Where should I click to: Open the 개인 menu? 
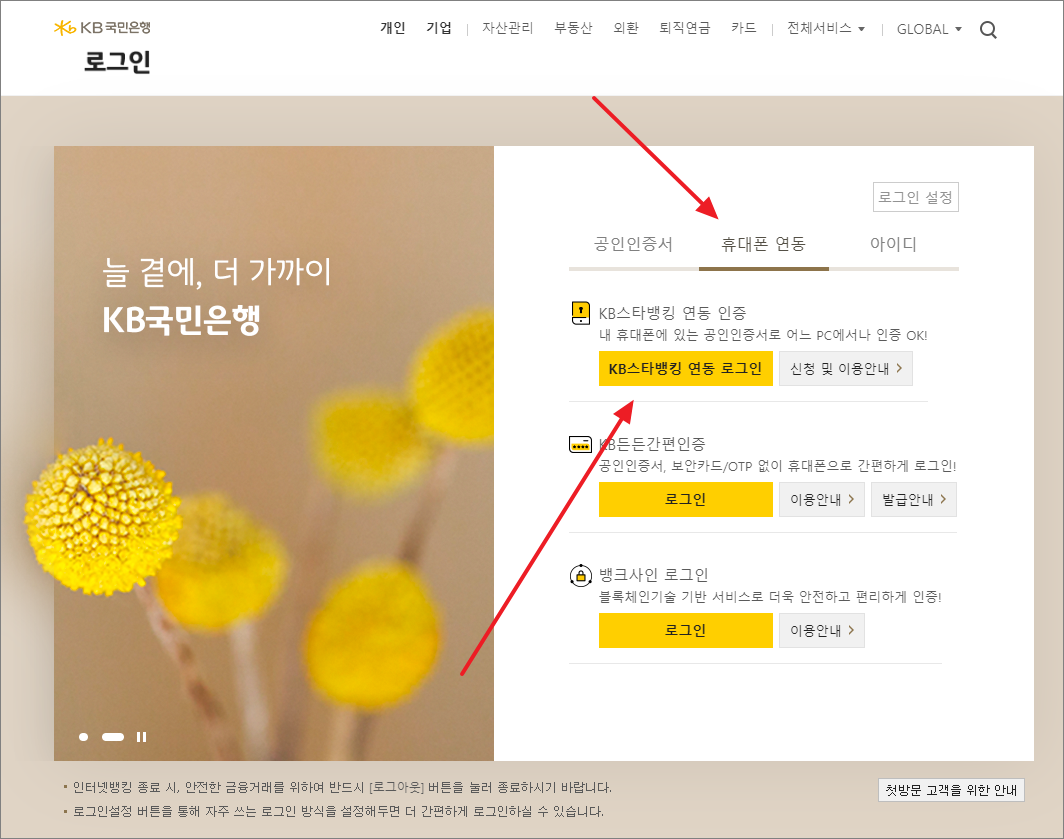point(393,28)
